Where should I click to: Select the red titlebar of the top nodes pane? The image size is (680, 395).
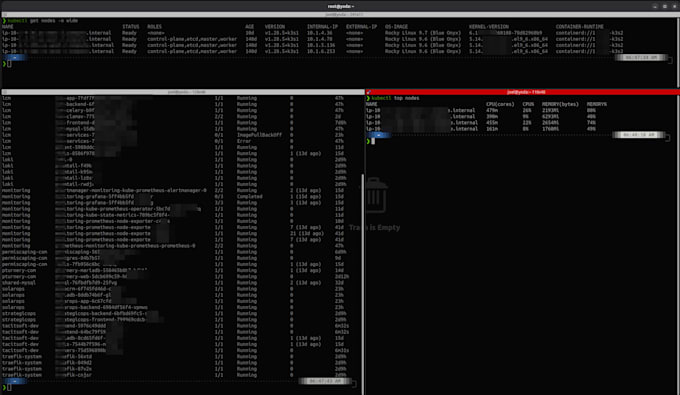523,92
